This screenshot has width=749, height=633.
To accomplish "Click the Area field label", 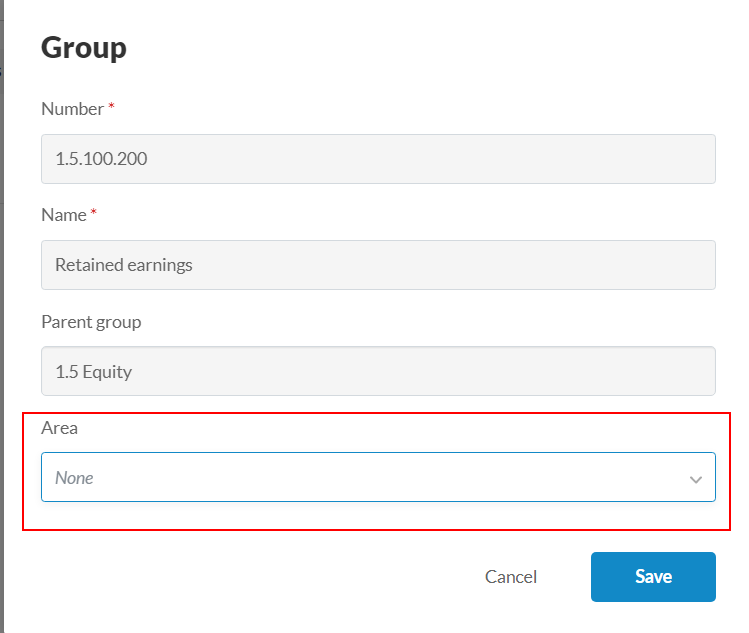I will pyautogui.click(x=59, y=428).
